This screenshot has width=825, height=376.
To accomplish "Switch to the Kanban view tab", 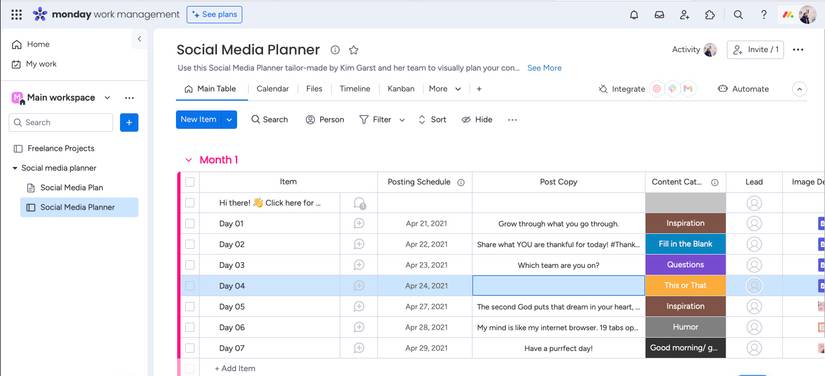I will 401,89.
